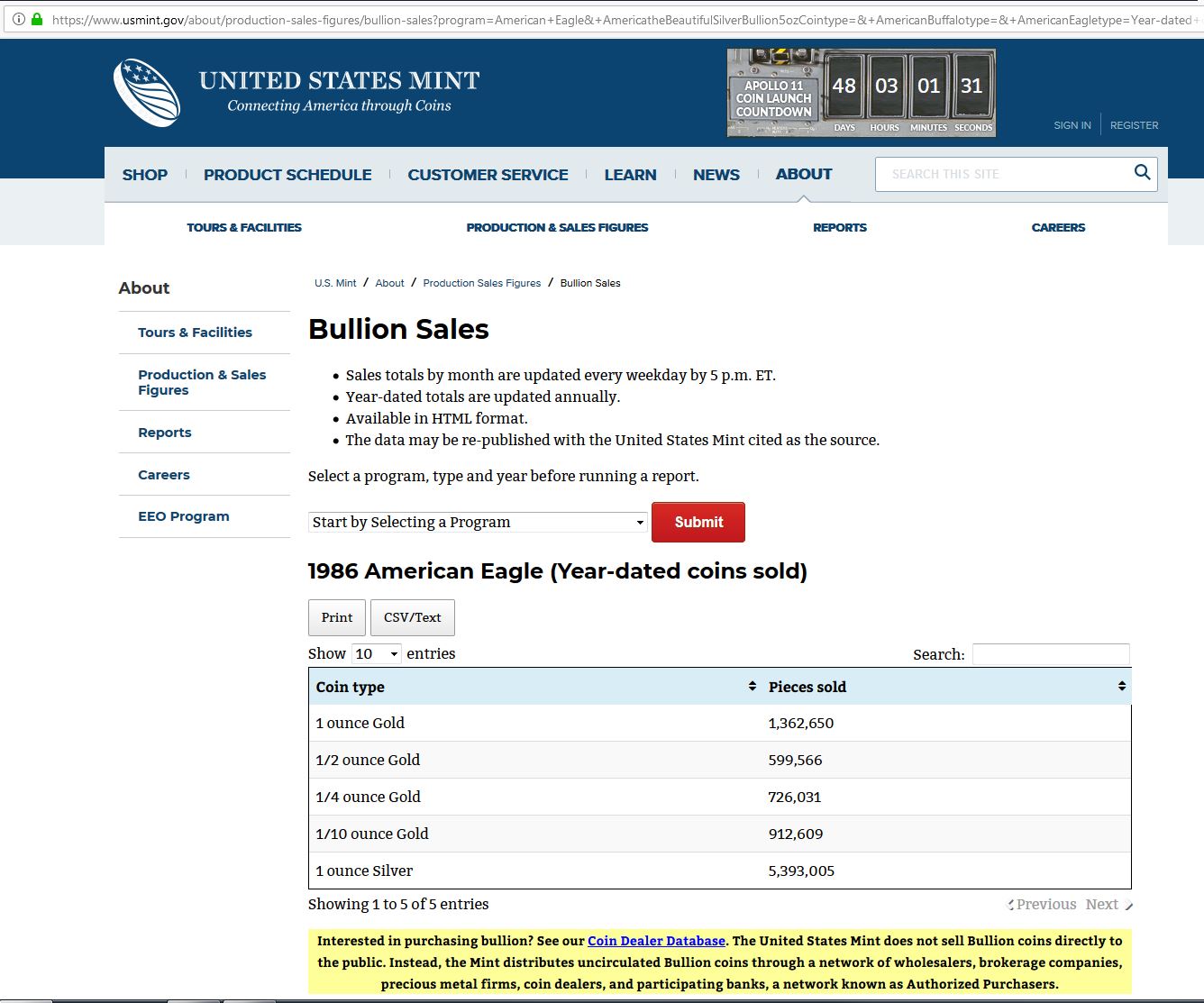Open the LEARN menu

click(630, 175)
